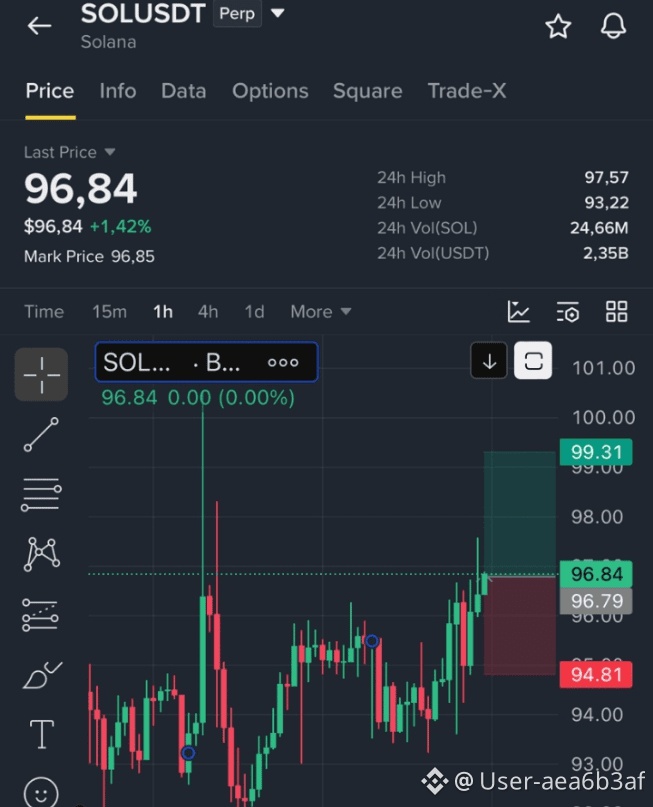Click the 99.31 take-profit price label

tap(596, 452)
